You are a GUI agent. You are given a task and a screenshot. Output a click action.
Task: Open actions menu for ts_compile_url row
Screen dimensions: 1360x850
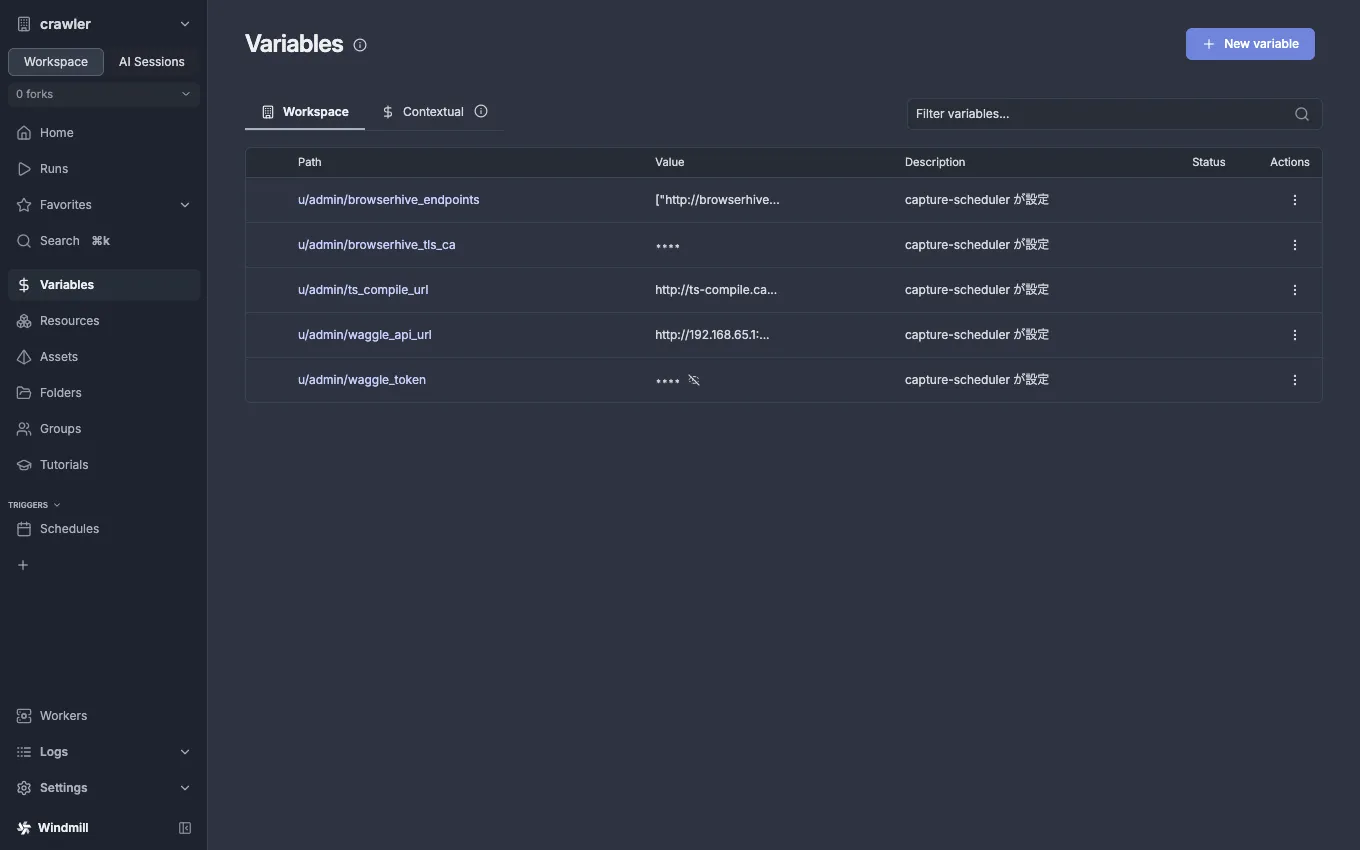[1295, 290]
